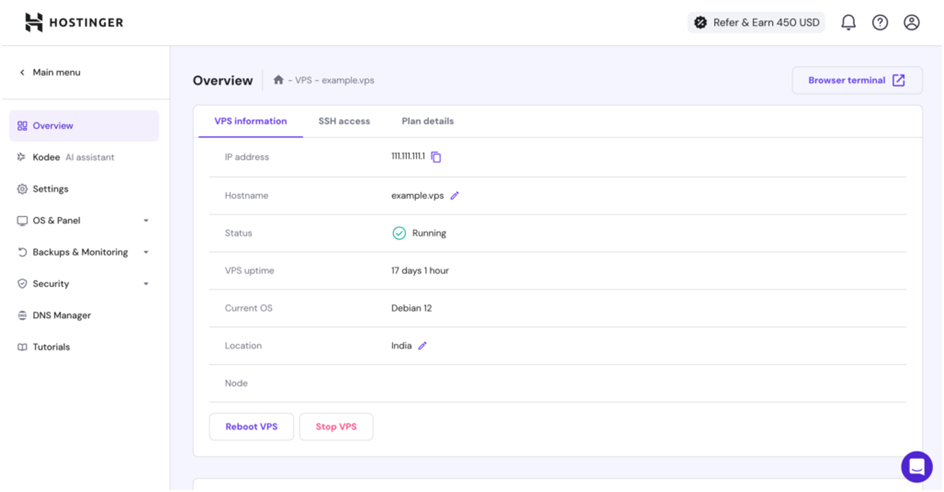
Task: Click the Reboot VPS button
Action: [251, 426]
